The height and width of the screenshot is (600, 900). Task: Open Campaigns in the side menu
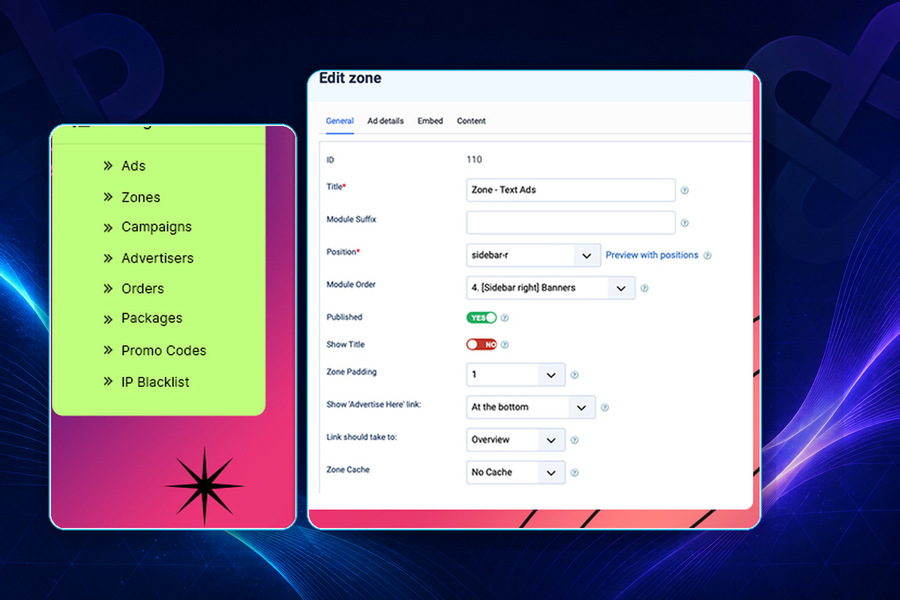point(156,227)
